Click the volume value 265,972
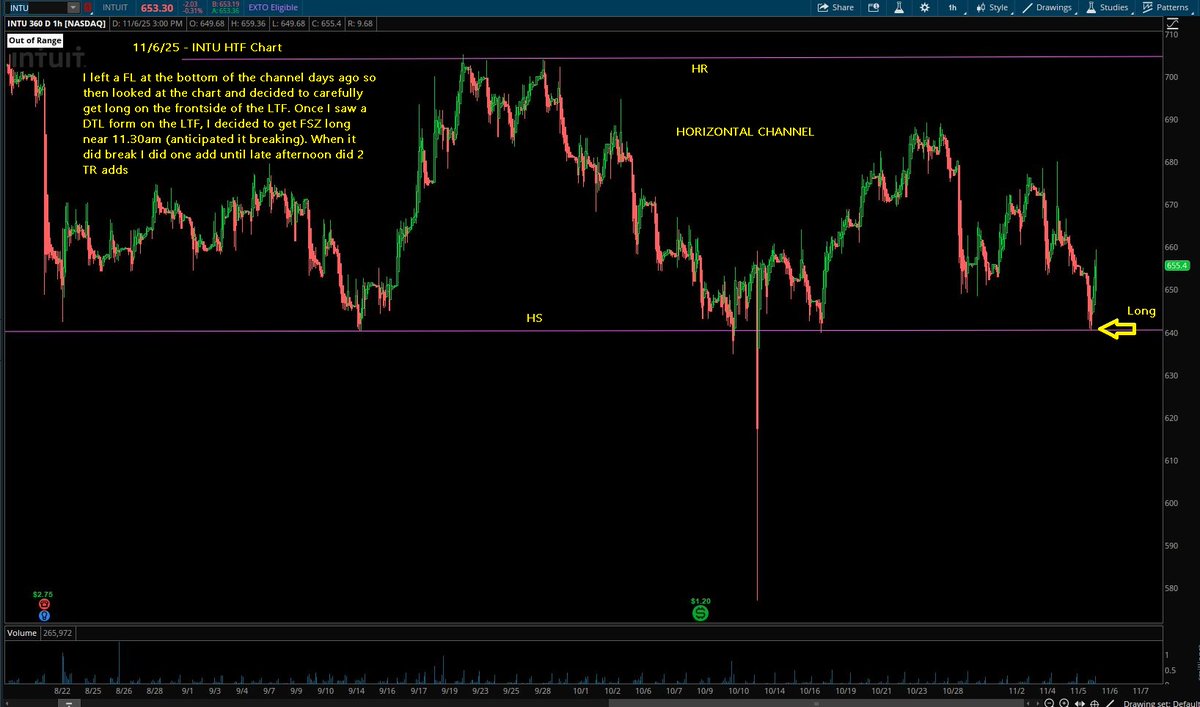1200x707 pixels. pos(59,633)
